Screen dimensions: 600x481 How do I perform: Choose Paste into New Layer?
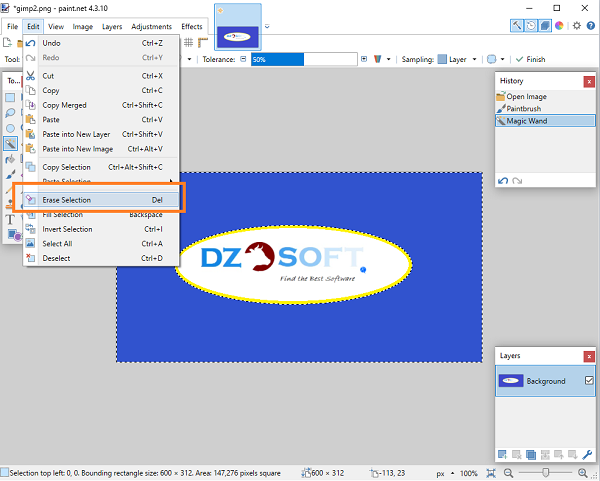tap(101, 134)
